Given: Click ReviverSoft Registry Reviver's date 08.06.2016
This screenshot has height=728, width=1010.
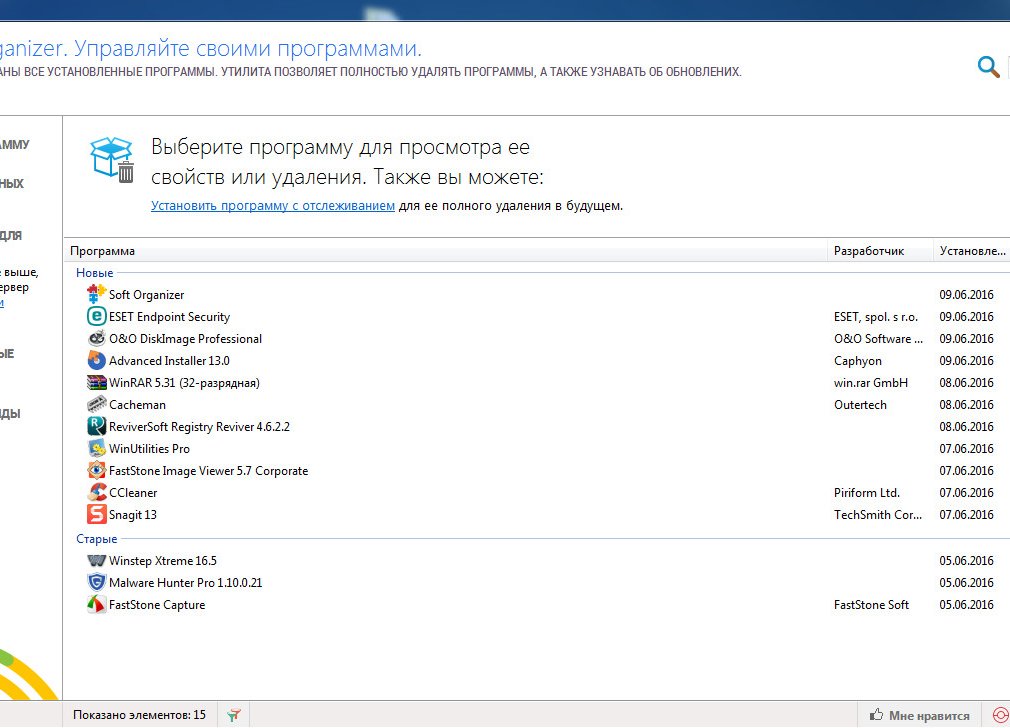Looking at the screenshot, I should click(x=966, y=426).
